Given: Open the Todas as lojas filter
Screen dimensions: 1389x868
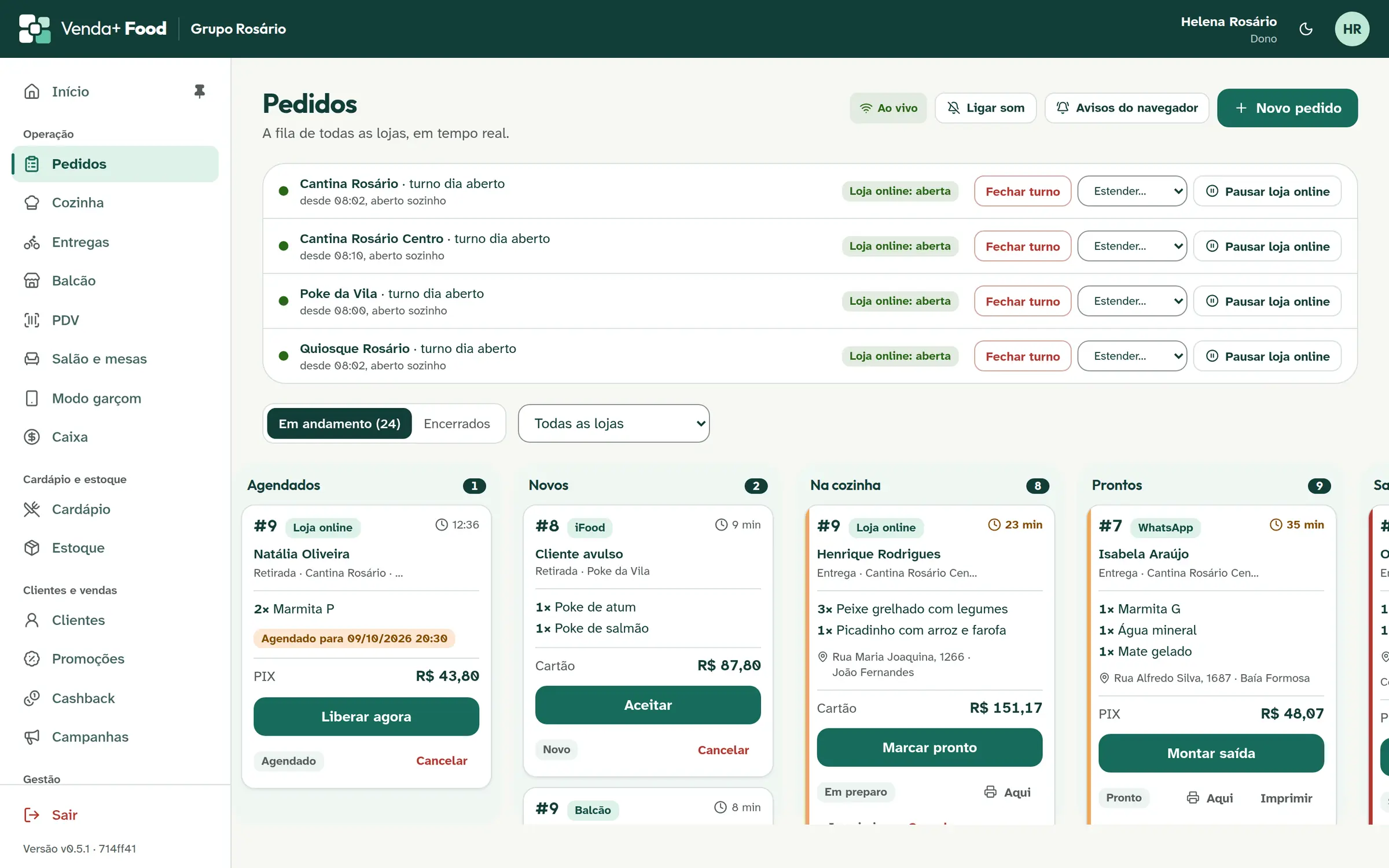Looking at the screenshot, I should pyautogui.click(x=613, y=424).
